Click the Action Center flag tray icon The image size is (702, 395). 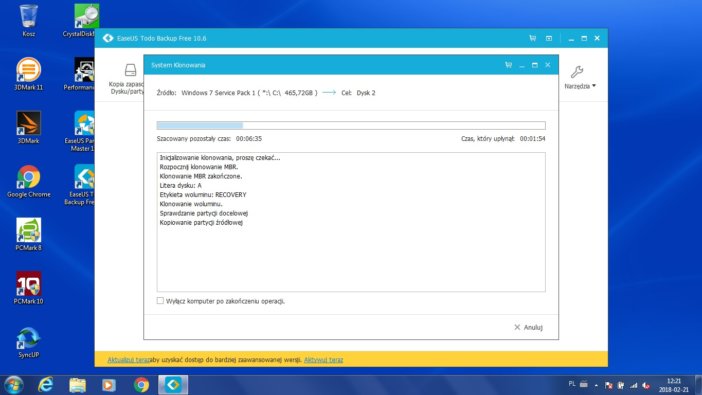[608, 385]
